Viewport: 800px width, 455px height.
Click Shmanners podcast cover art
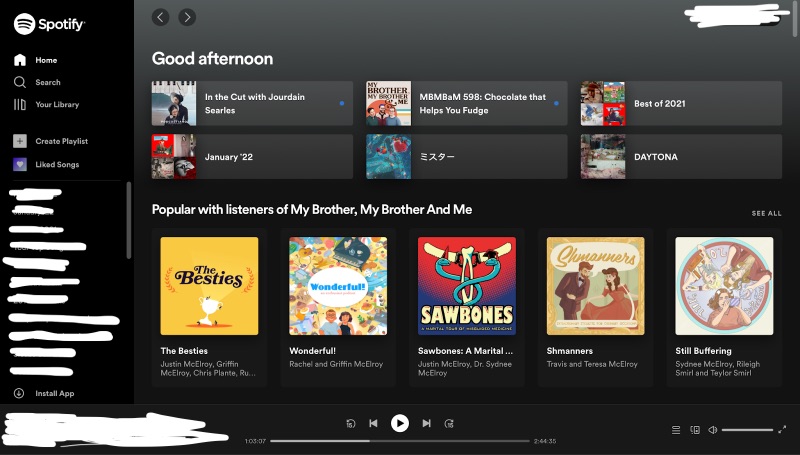pyautogui.click(x=595, y=286)
